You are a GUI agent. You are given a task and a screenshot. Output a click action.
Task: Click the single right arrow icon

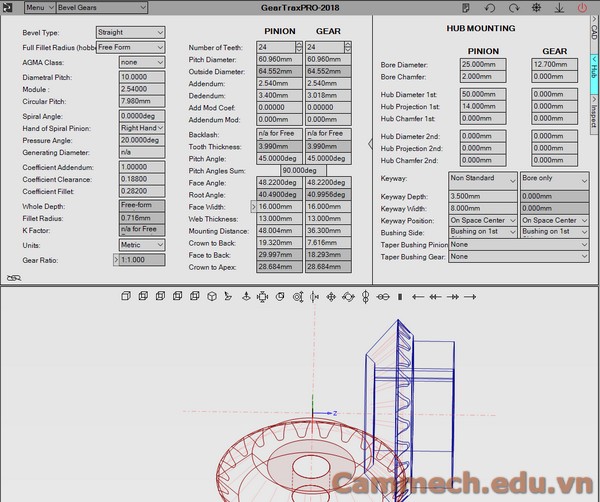pyautogui.click(x=470, y=297)
